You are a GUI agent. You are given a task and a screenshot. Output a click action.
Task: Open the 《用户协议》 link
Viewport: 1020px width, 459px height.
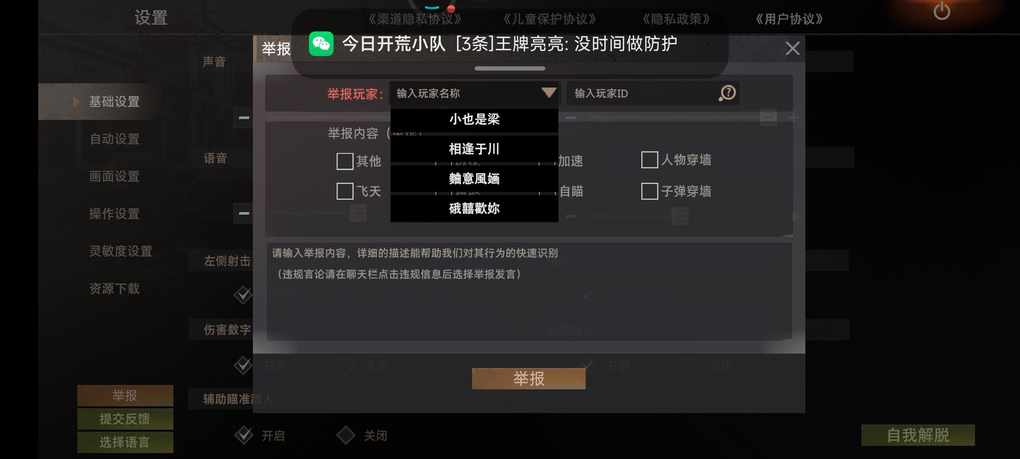tap(788, 19)
